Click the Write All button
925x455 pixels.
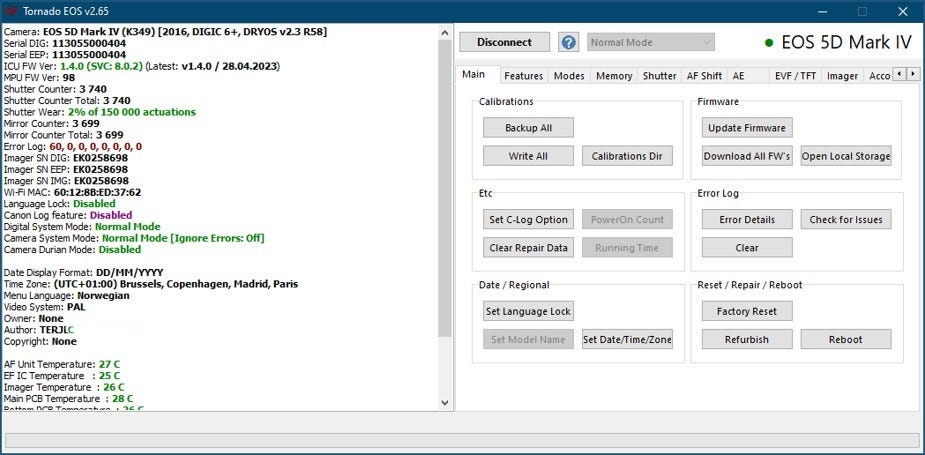point(528,156)
